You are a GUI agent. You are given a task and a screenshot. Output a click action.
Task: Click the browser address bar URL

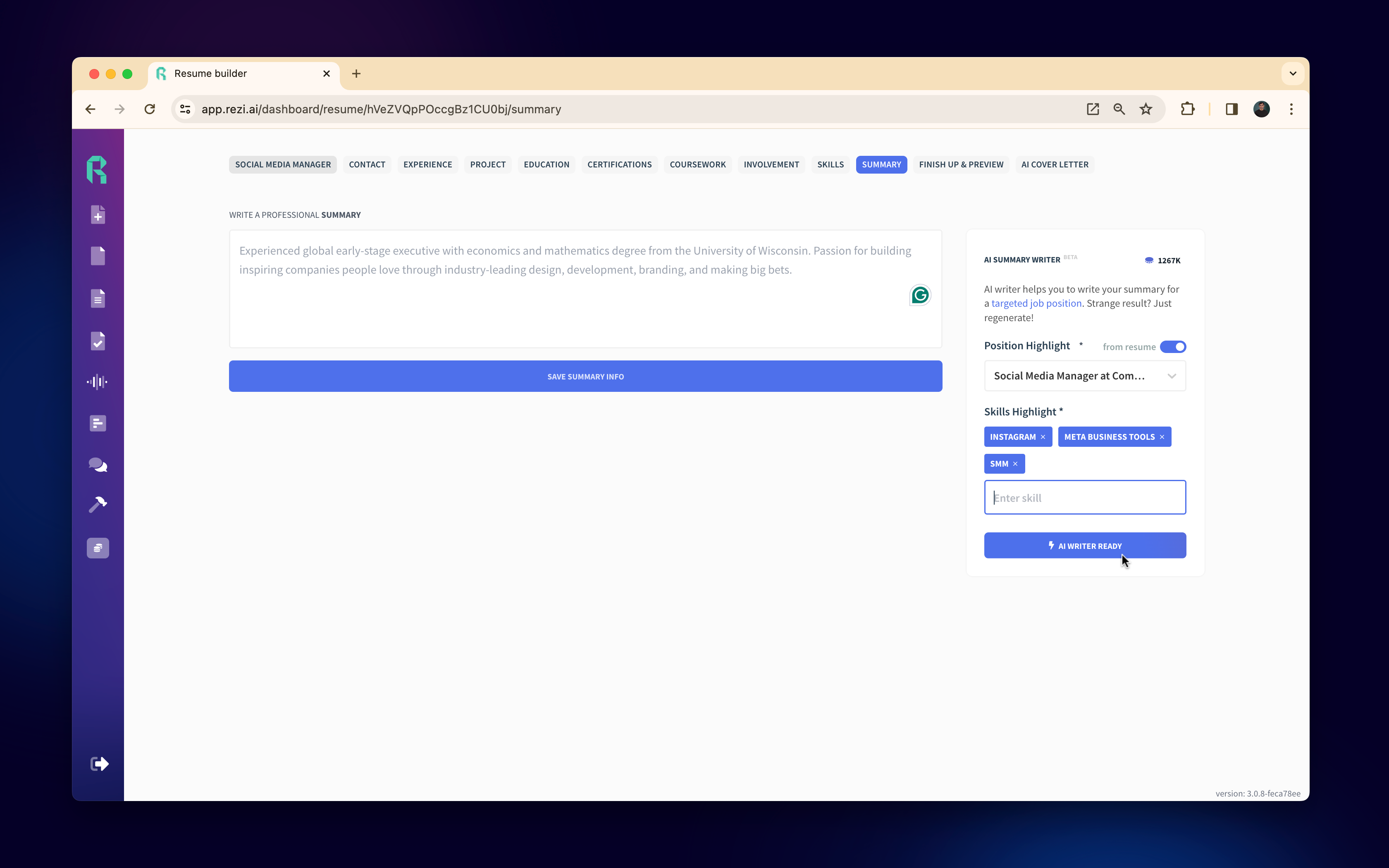coord(381,109)
